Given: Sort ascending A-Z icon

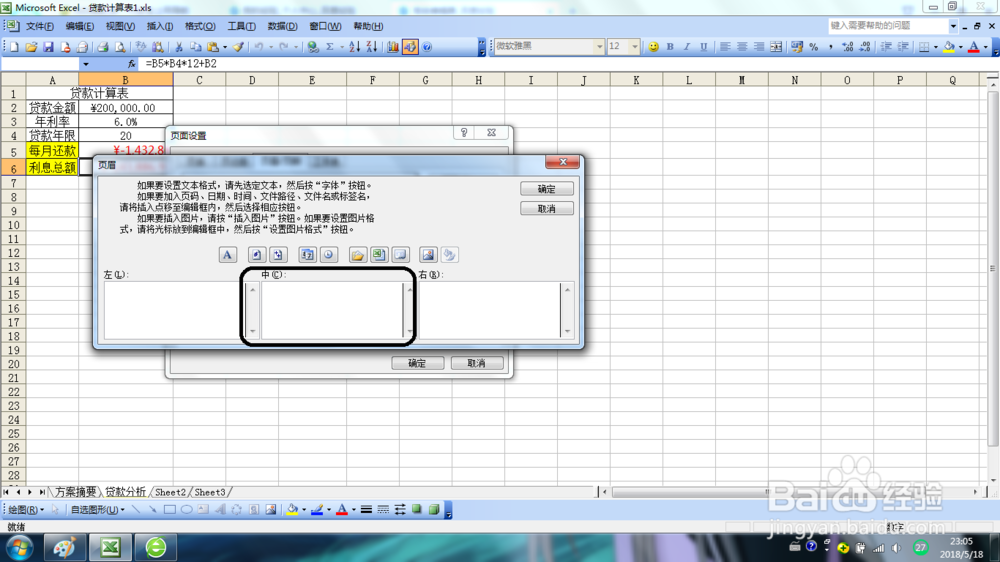Looking at the screenshot, I should coord(355,47).
